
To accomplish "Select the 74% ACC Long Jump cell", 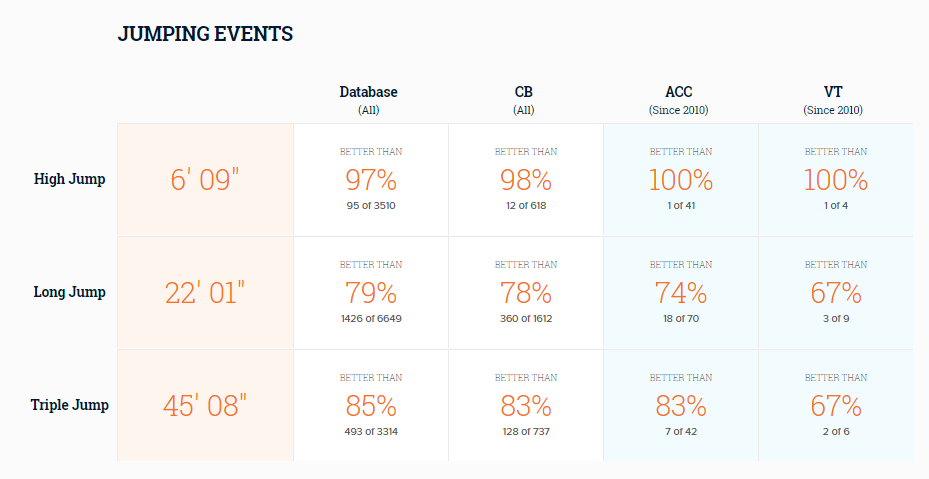I will point(681,293).
